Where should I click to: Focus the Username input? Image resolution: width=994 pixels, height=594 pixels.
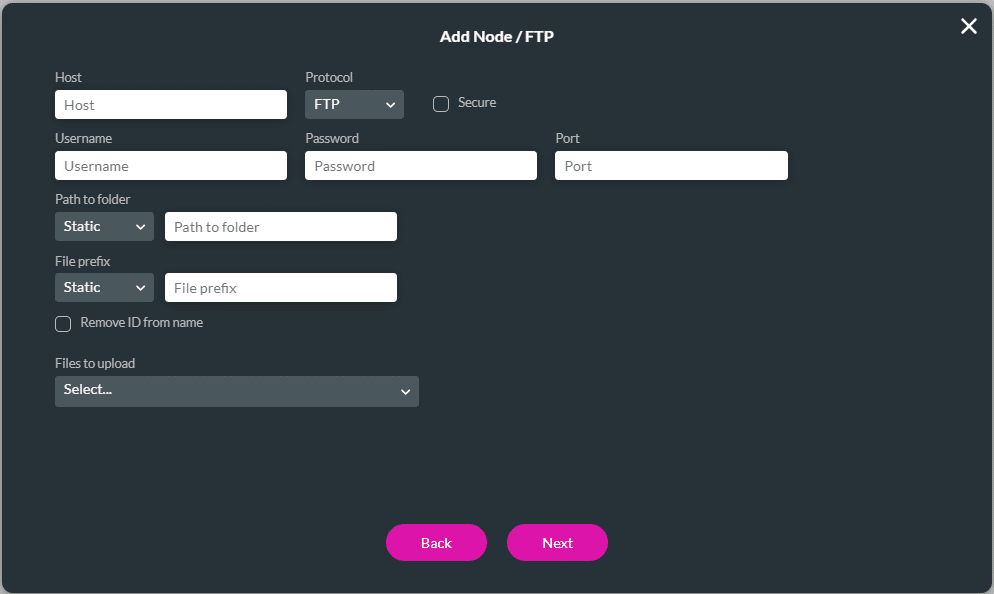[170, 165]
